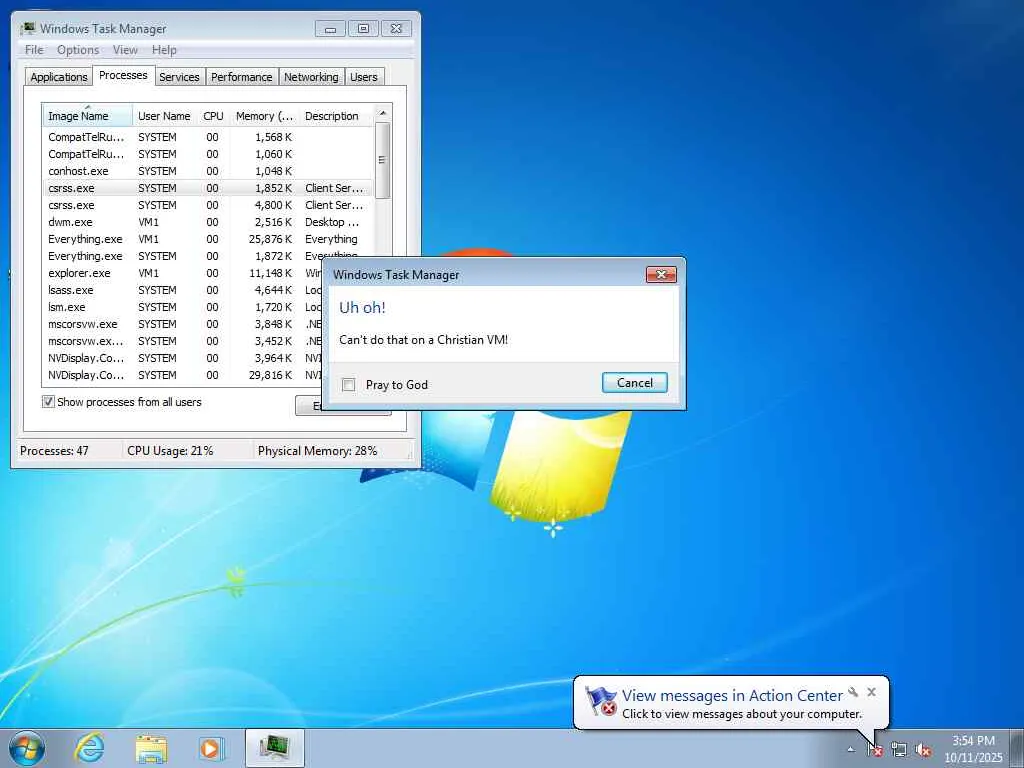
Task: Open Windows Media Player taskbar icon
Action: point(211,748)
